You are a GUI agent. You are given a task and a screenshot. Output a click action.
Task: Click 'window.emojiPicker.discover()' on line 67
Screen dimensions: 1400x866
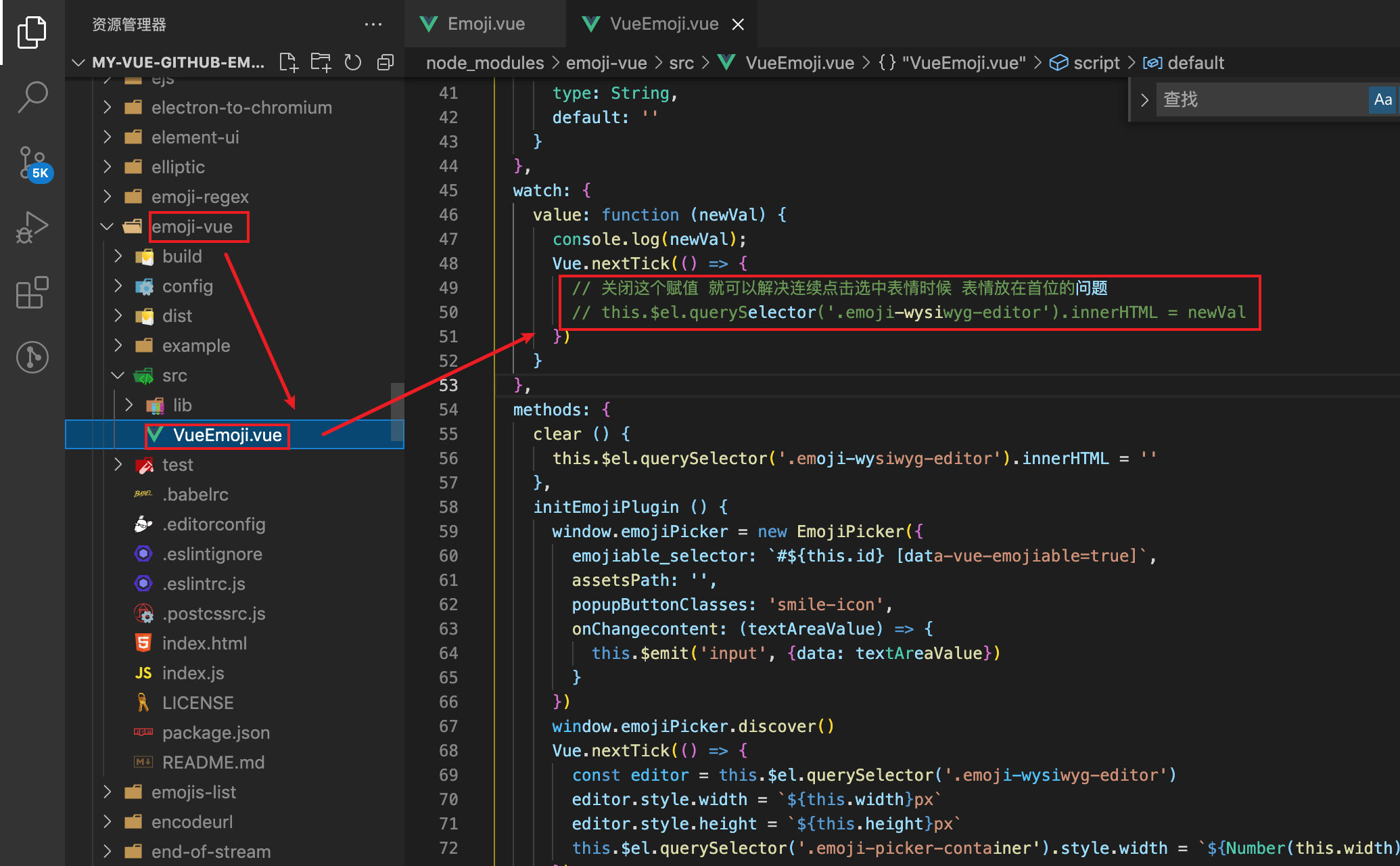(693, 727)
